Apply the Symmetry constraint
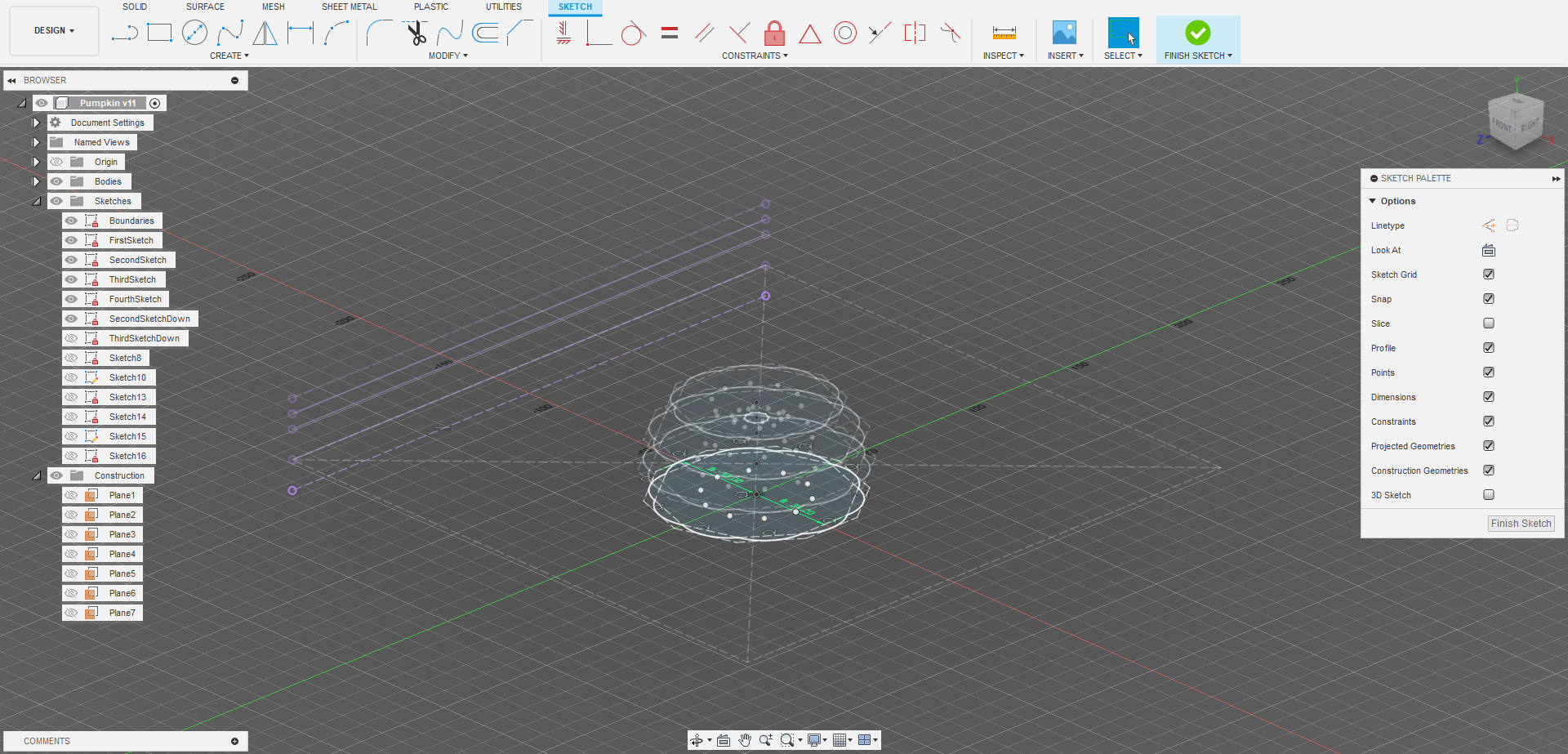 pyautogui.click(x=915, y=33)
